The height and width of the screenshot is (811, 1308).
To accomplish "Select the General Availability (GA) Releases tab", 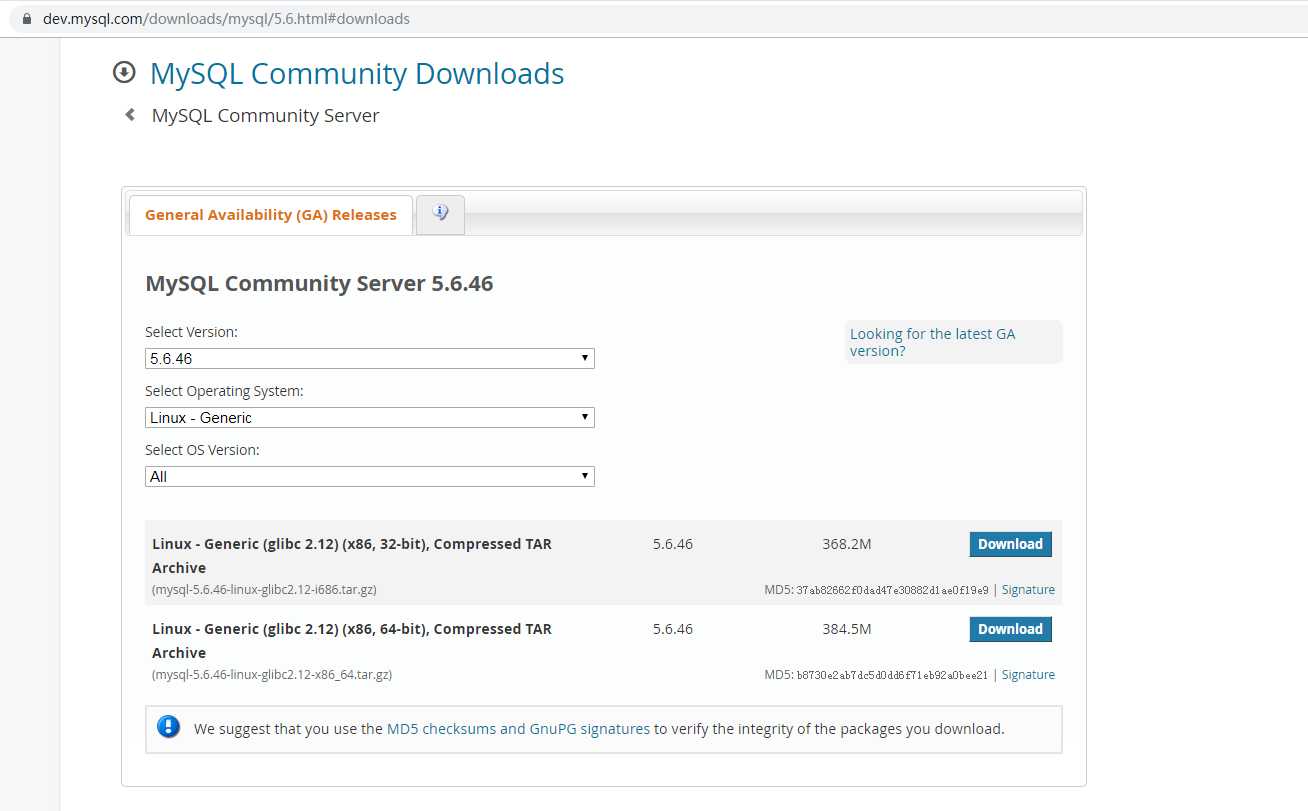I will tap(271, 214).
